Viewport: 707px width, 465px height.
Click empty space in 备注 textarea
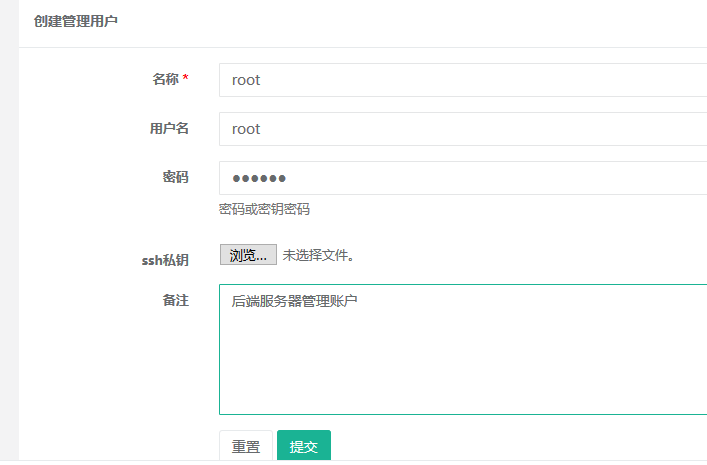click(460, 365)
